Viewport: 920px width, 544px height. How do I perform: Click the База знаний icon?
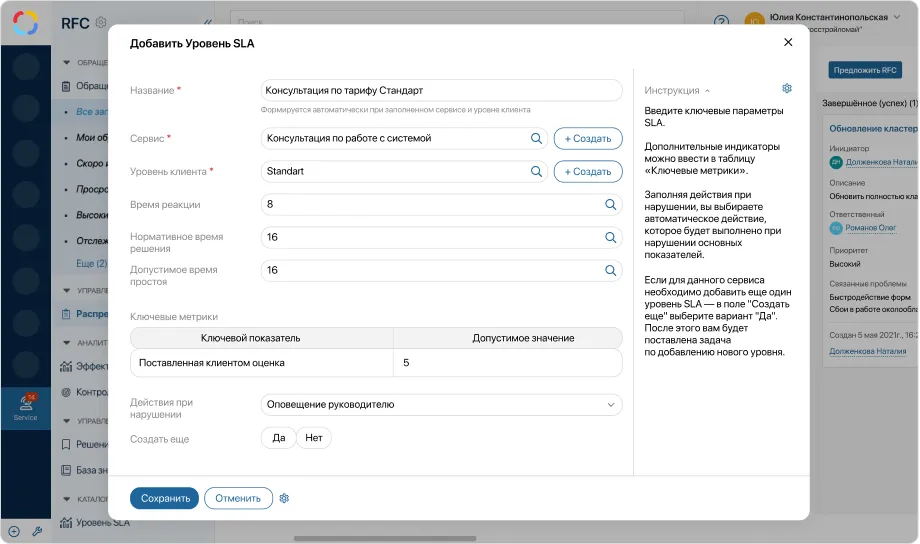tap(66, 470)
